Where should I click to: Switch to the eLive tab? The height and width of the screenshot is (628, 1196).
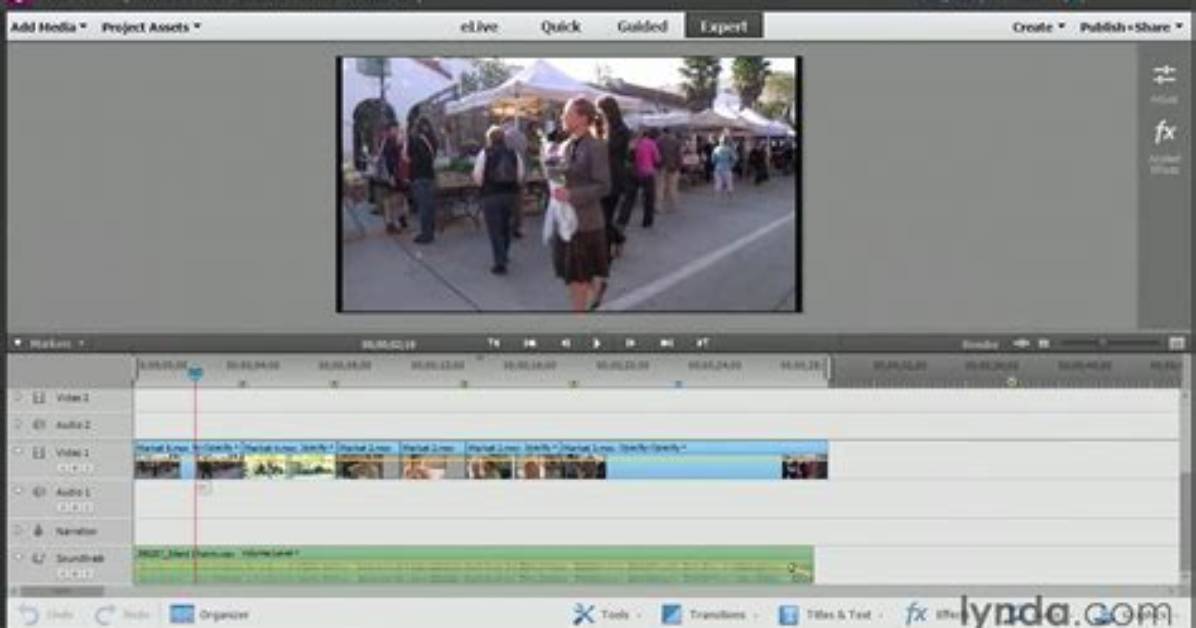tap(479, 27)
